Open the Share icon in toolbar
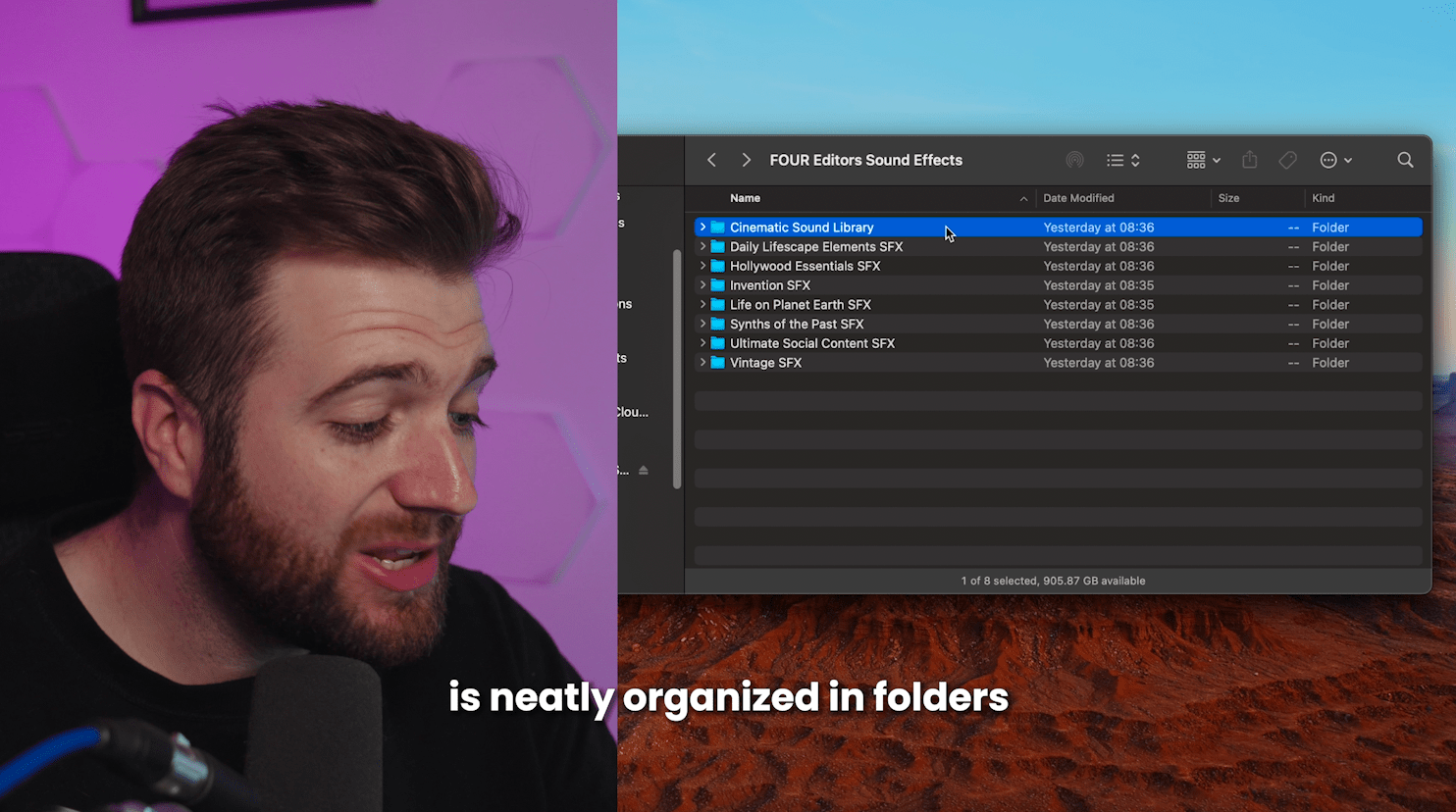 click(1249, 160)
